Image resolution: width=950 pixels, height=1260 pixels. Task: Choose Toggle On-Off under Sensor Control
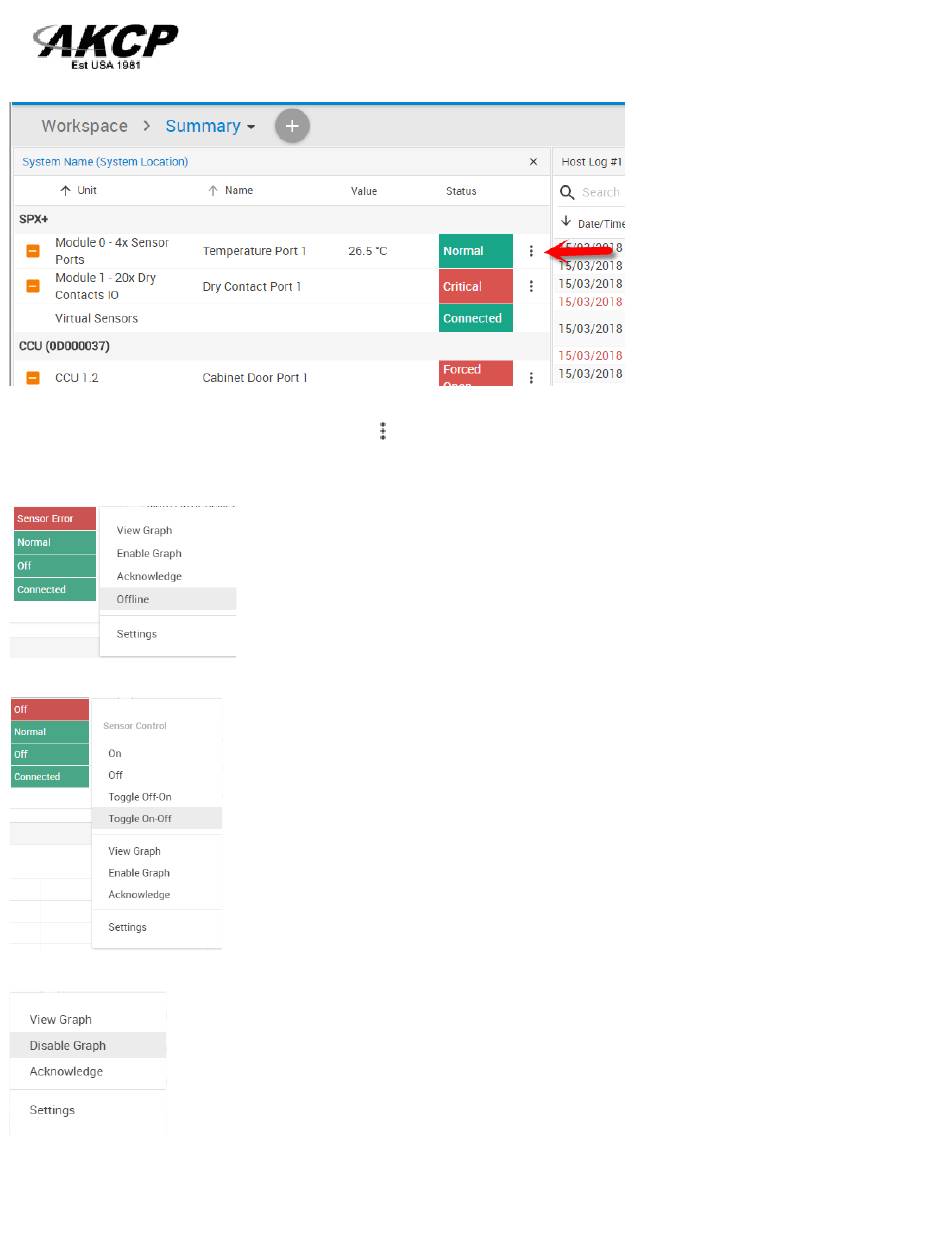point(157,819)
